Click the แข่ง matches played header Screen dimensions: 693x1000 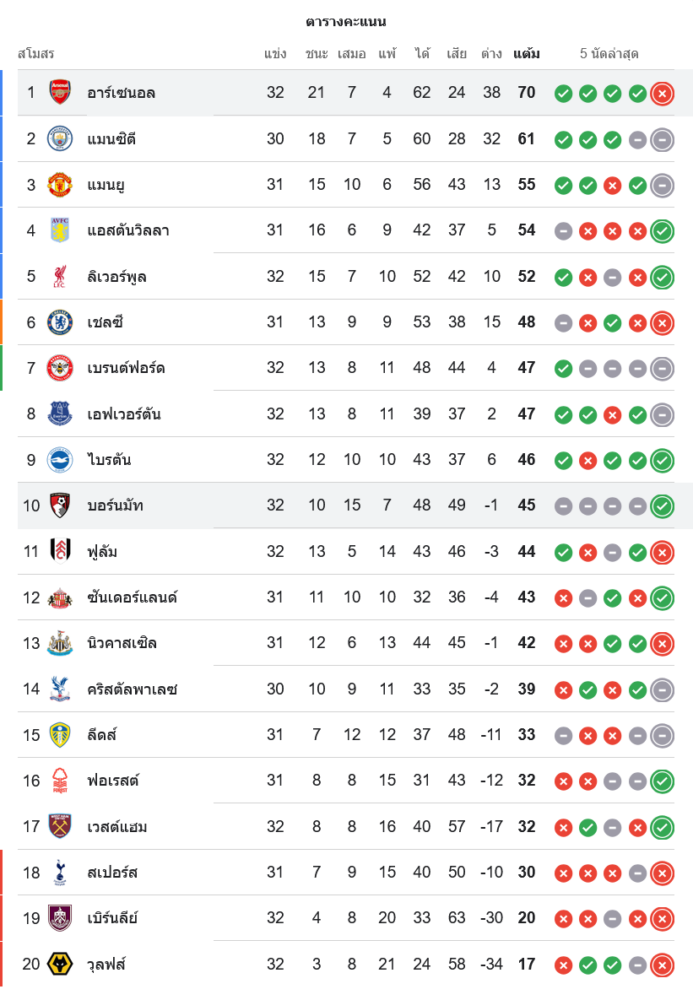275,53
